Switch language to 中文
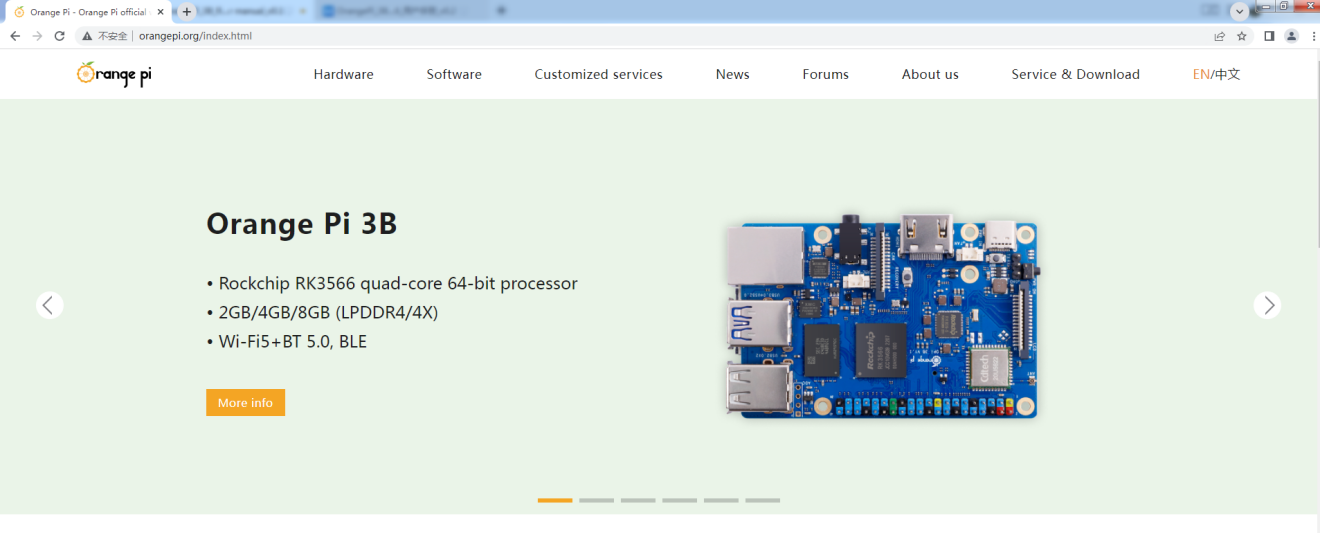 coord(1228,74)
